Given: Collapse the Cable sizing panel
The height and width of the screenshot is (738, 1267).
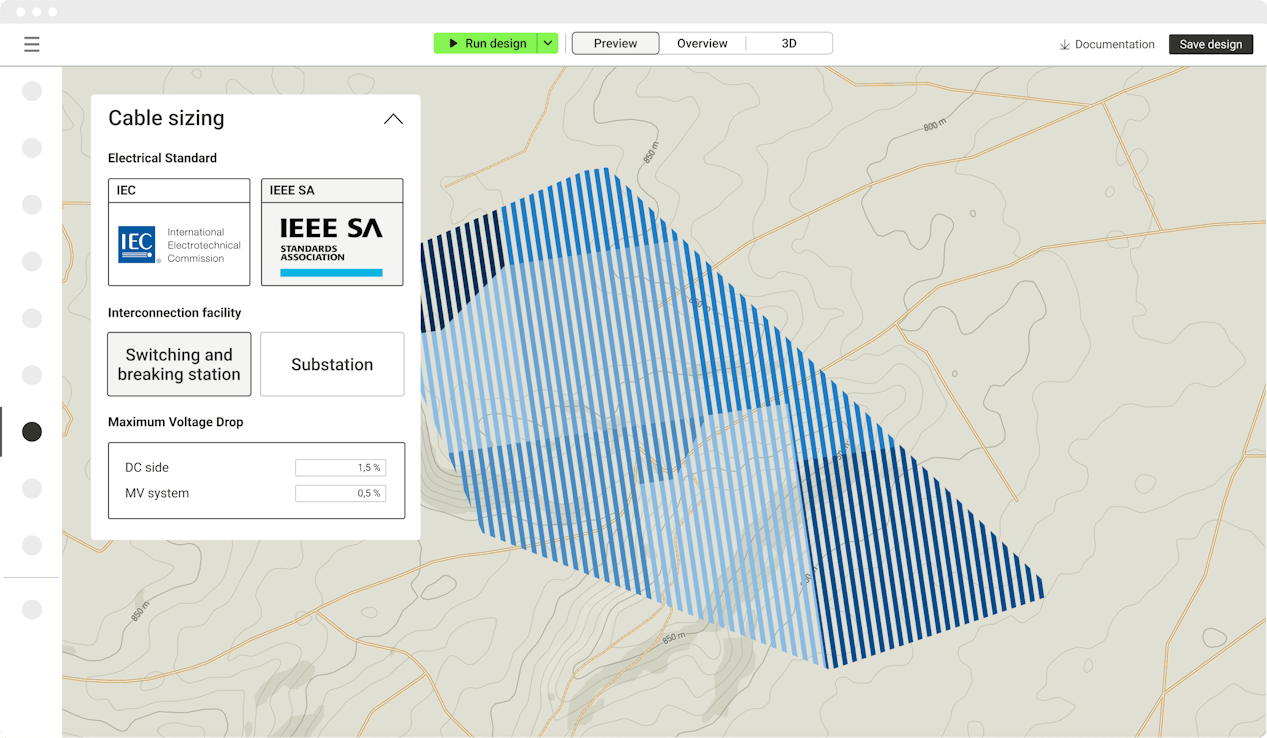Looking at the screenshot, I should (393, 119).
